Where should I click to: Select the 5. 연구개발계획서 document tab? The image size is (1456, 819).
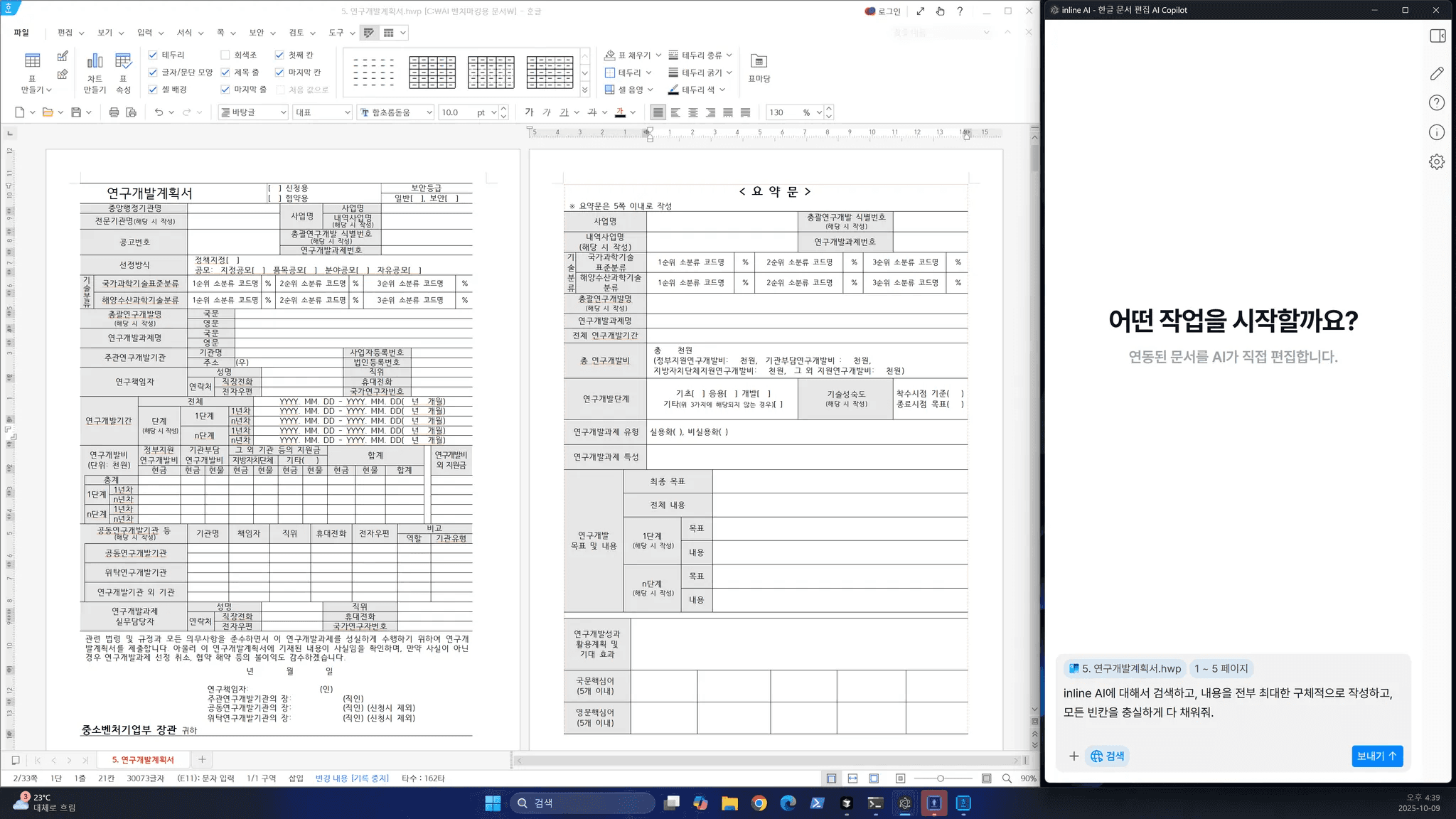(143, 760)
